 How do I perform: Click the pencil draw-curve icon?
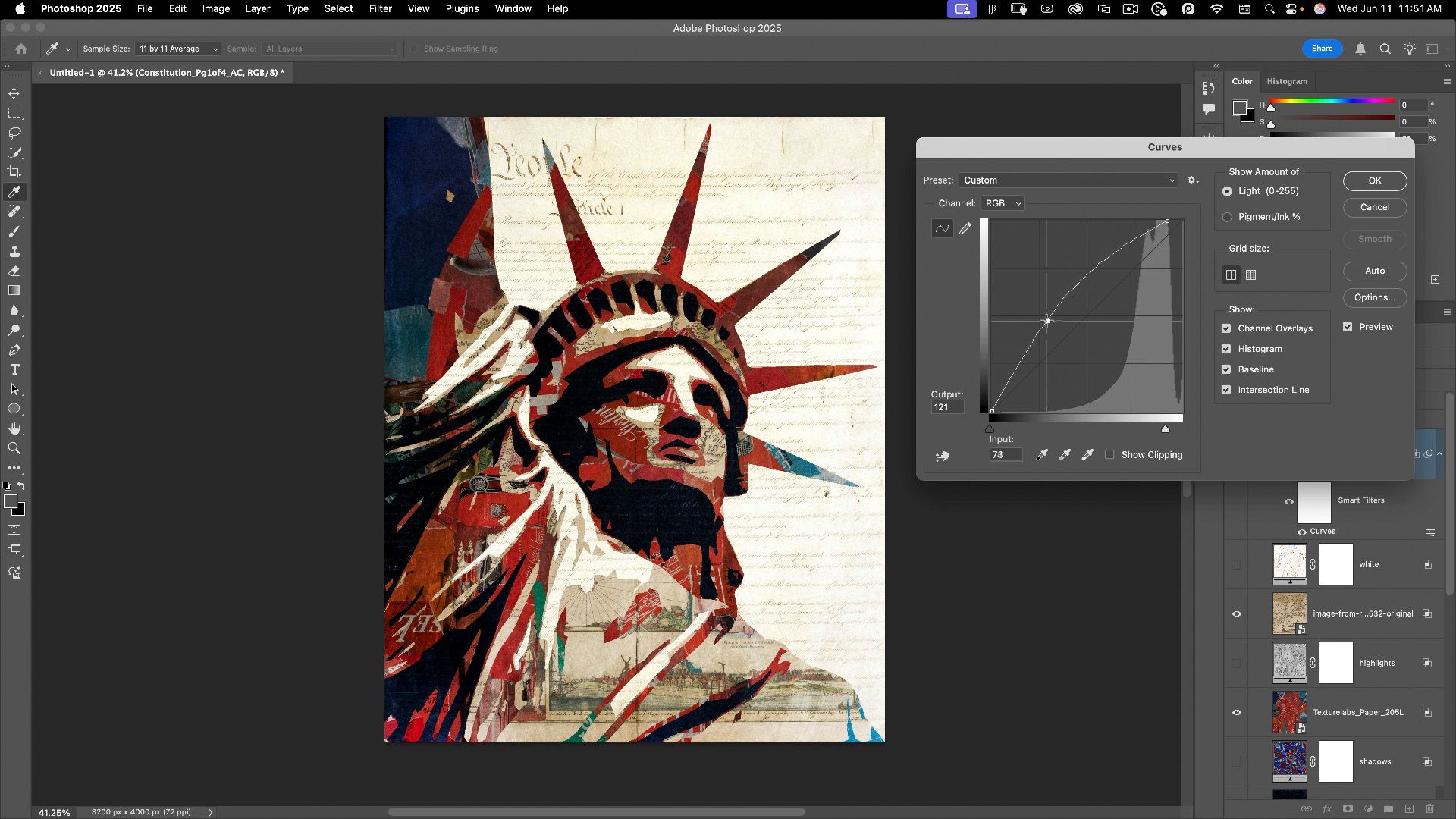[x=965, y=228]
